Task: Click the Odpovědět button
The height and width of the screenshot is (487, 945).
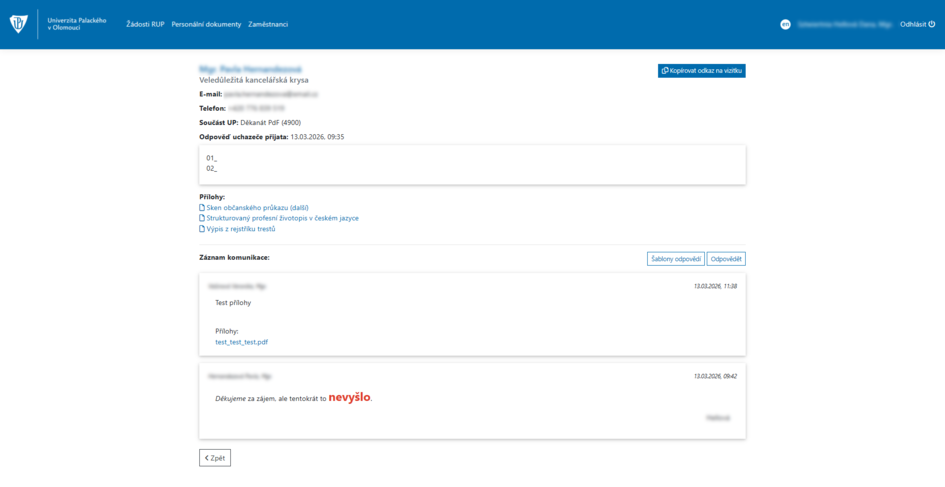Action: click(x=726, y=259)
